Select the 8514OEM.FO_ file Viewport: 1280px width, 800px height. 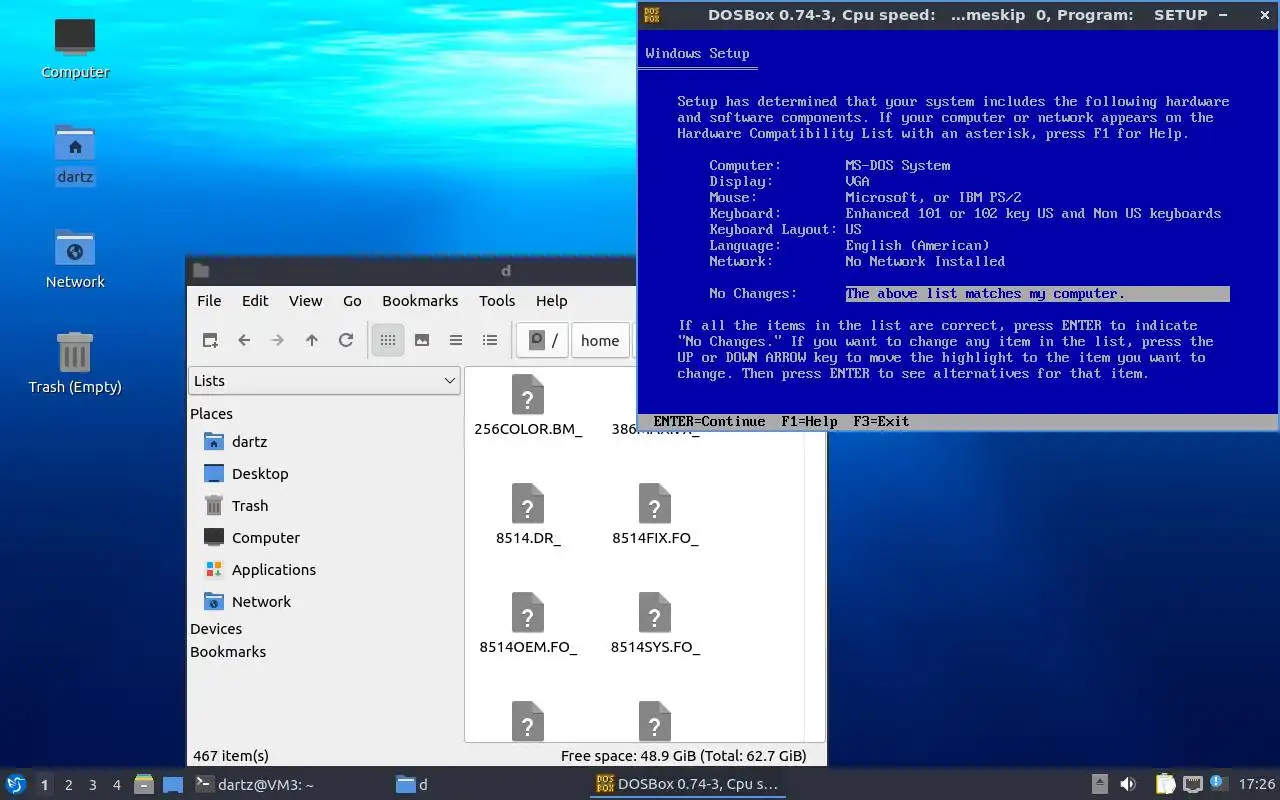click(528, 624)
